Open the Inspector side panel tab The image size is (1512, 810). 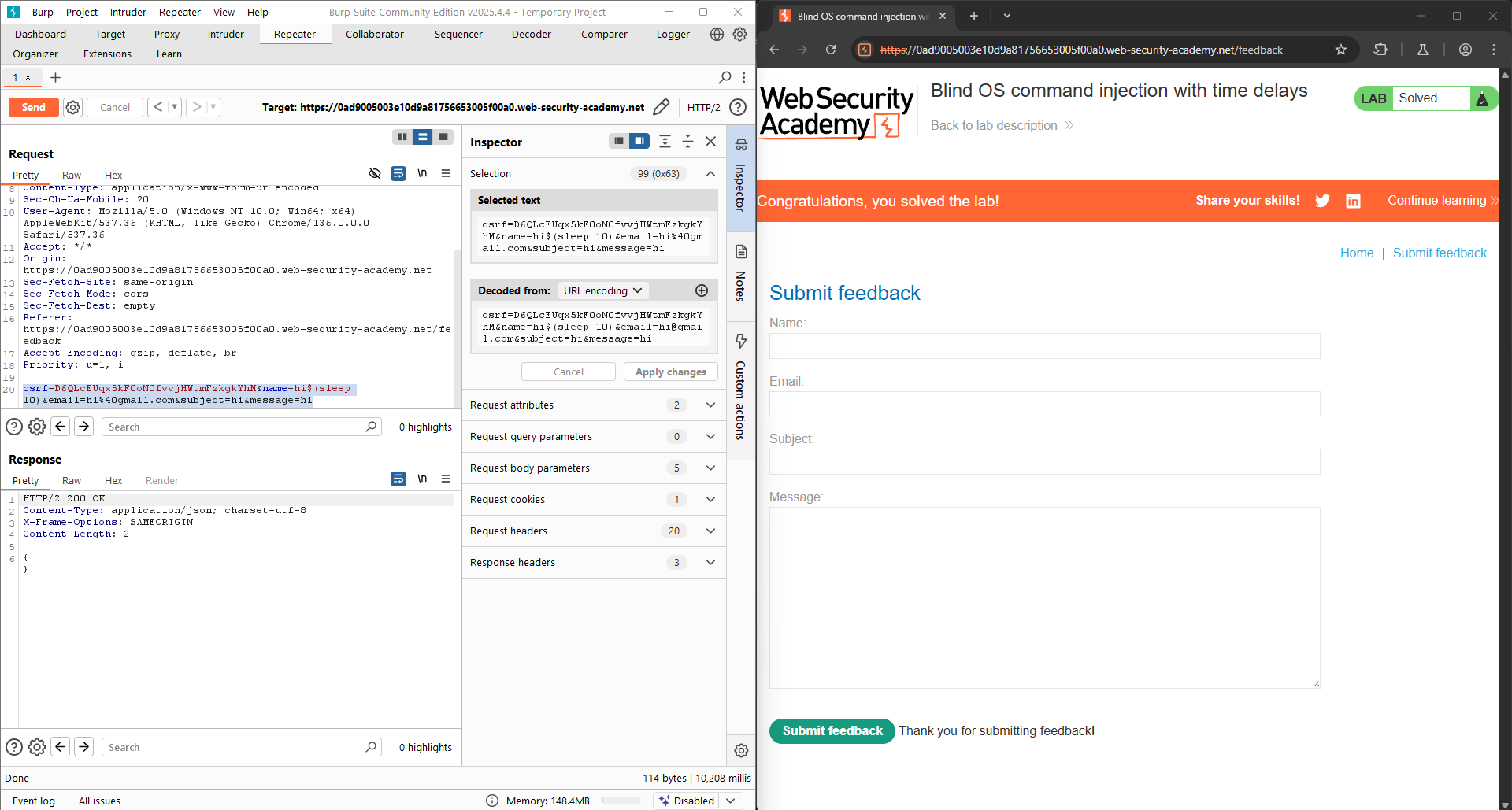click(x=740, y=177)
